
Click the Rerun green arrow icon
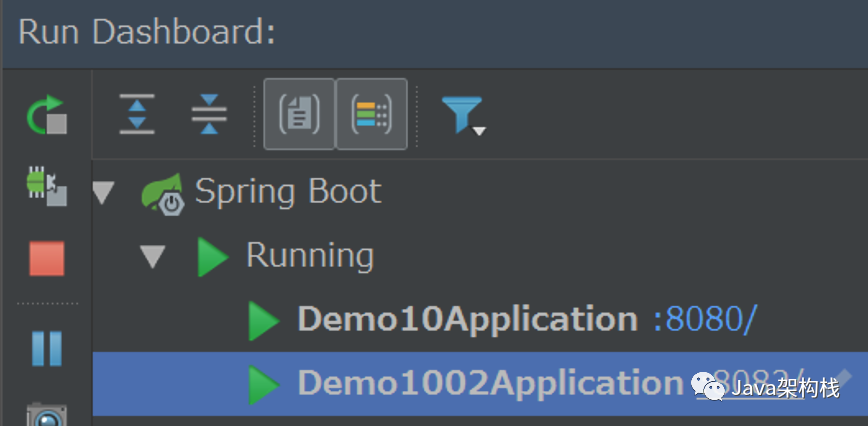[x=46, y=114]
